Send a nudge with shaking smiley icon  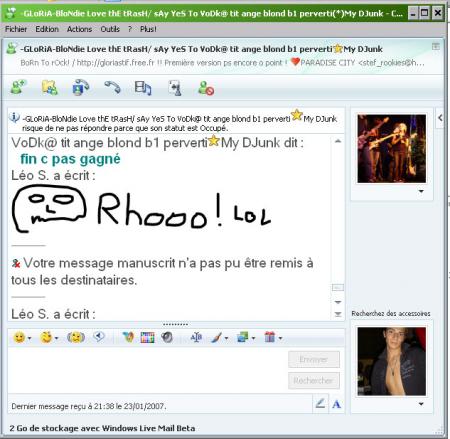76,337
